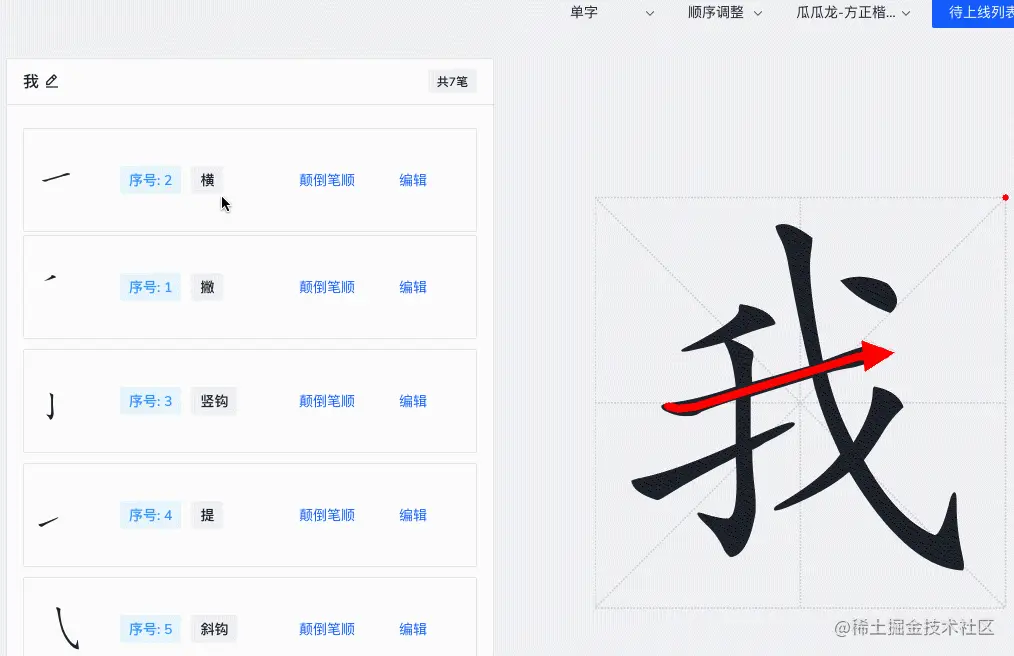Open the 瓜瓜龙-方正楷 font dropdown
The image size is (1014, 656).
852,13
